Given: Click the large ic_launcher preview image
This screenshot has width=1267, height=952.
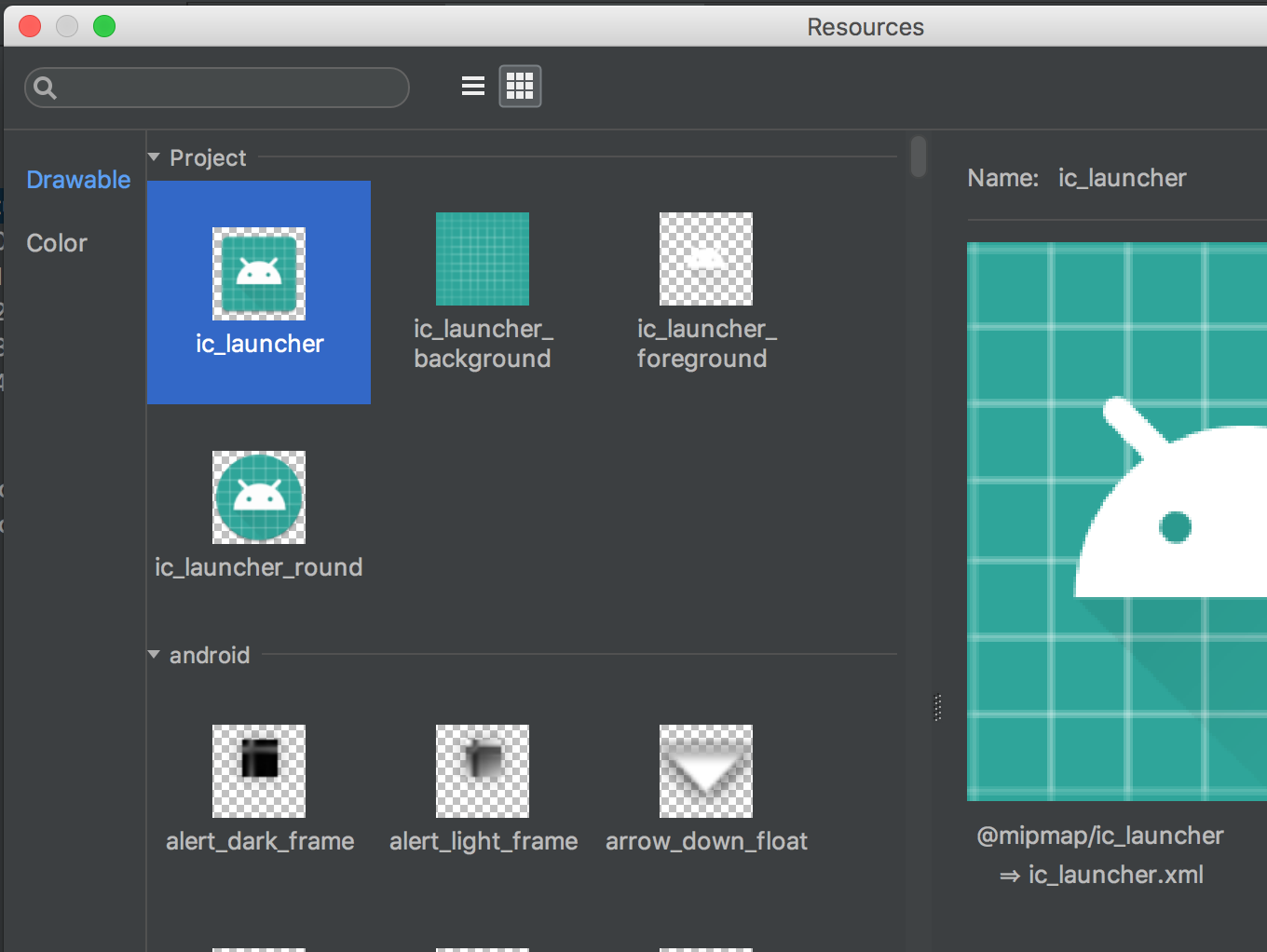Looking at the screenshot, I should click(1117, 522).
